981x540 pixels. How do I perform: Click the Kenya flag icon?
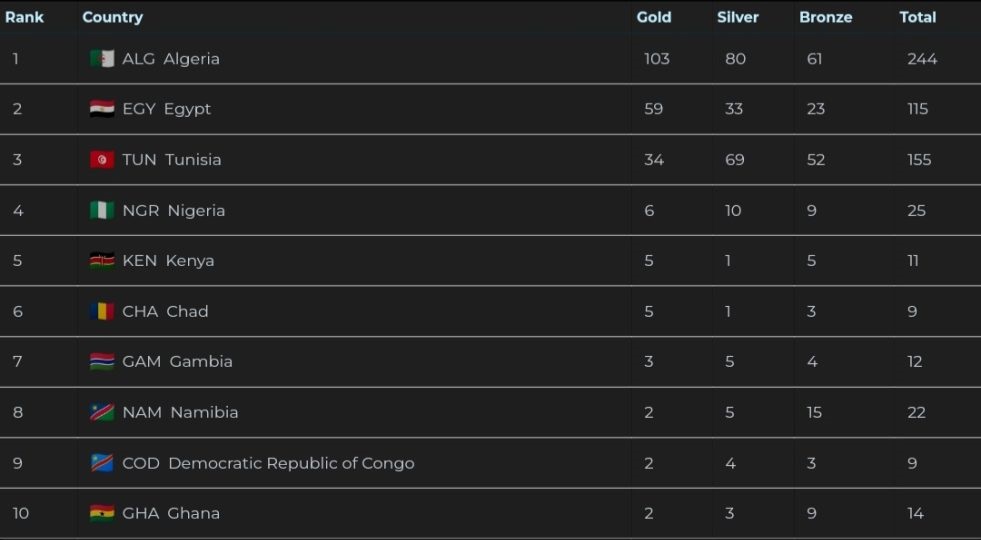click(x=102, y=261)
